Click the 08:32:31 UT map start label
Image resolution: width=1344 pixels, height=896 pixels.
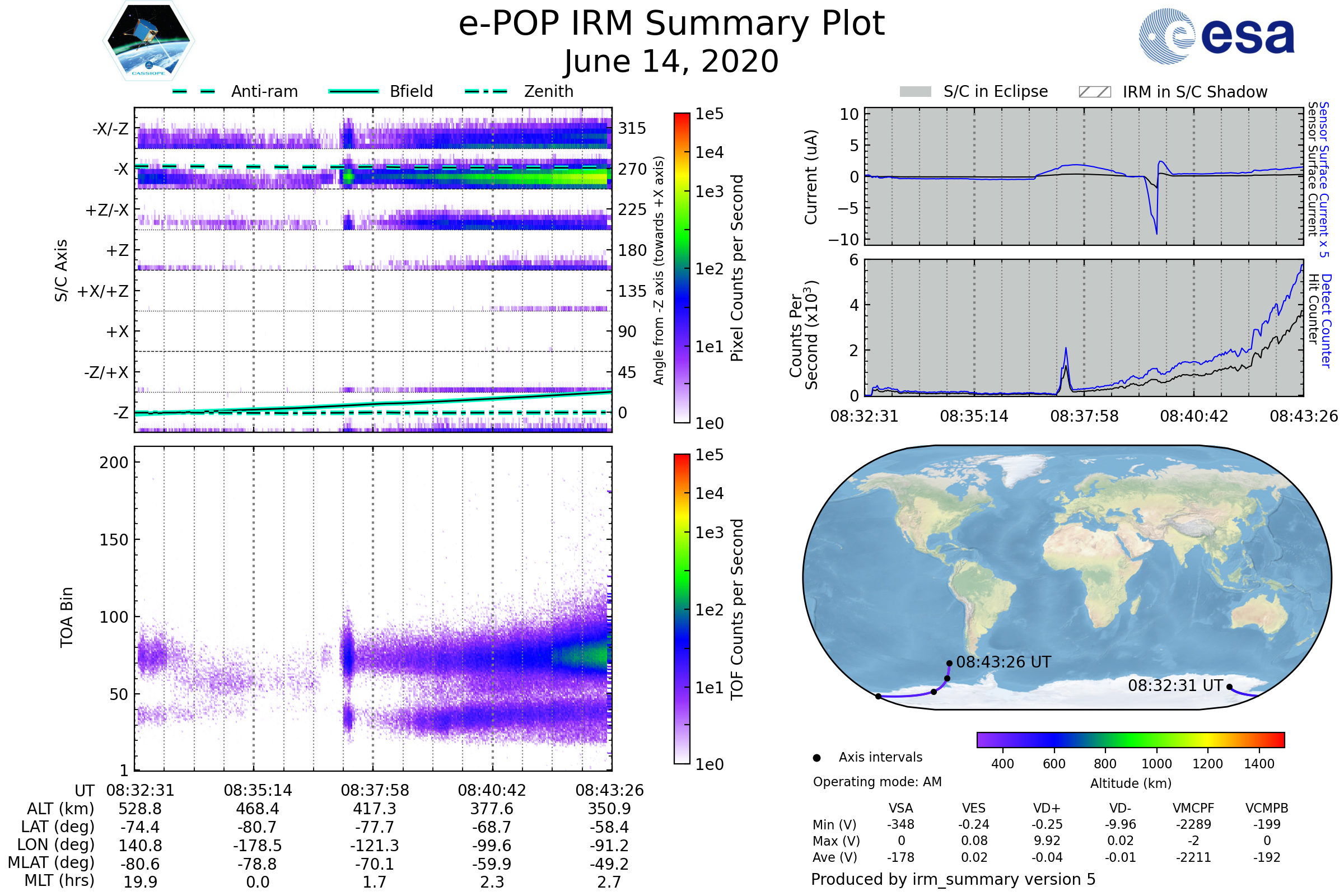pyautogui.click(x=1175, y=685)
